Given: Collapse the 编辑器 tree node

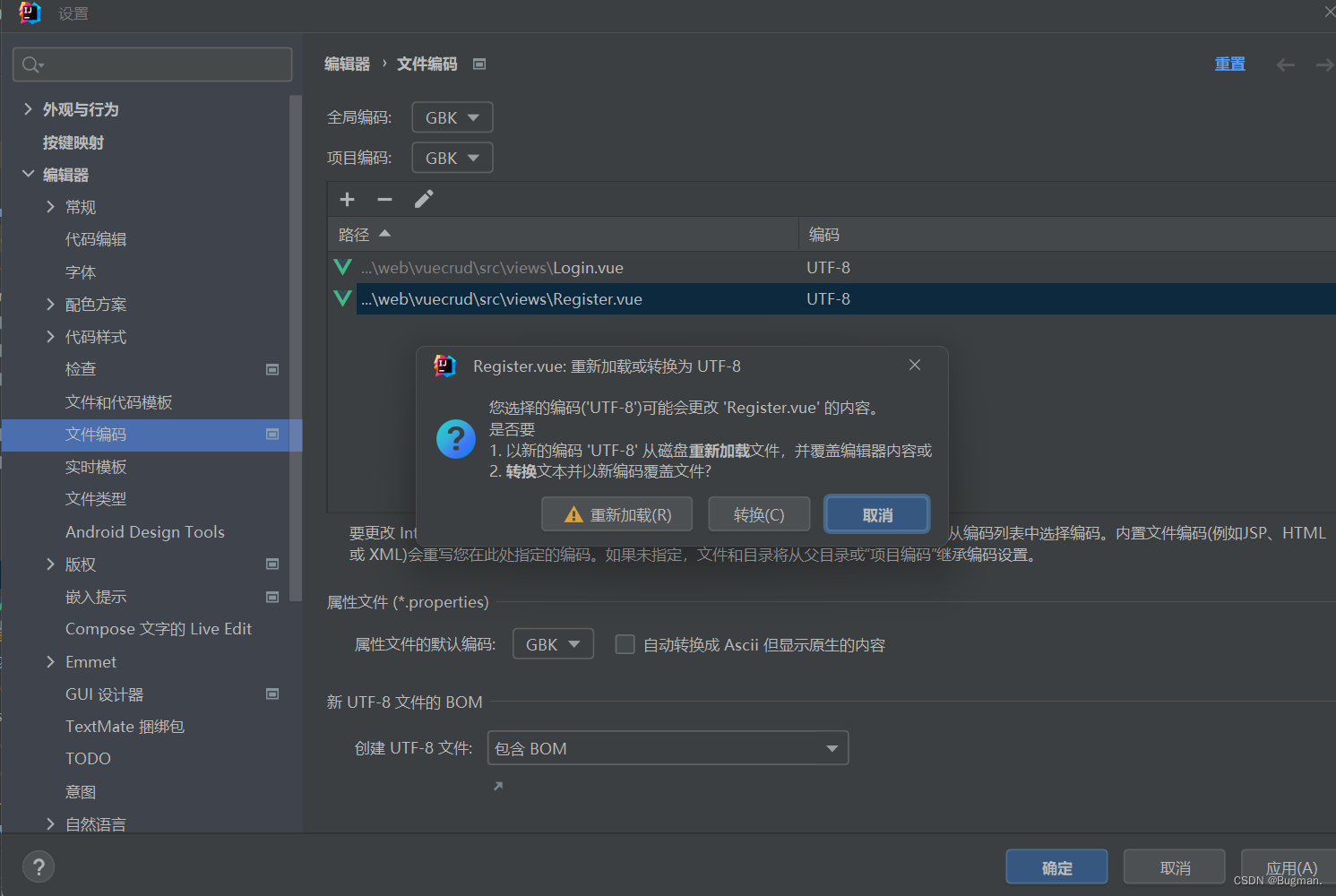Looking at the screenshot, I should coord(28,174).
